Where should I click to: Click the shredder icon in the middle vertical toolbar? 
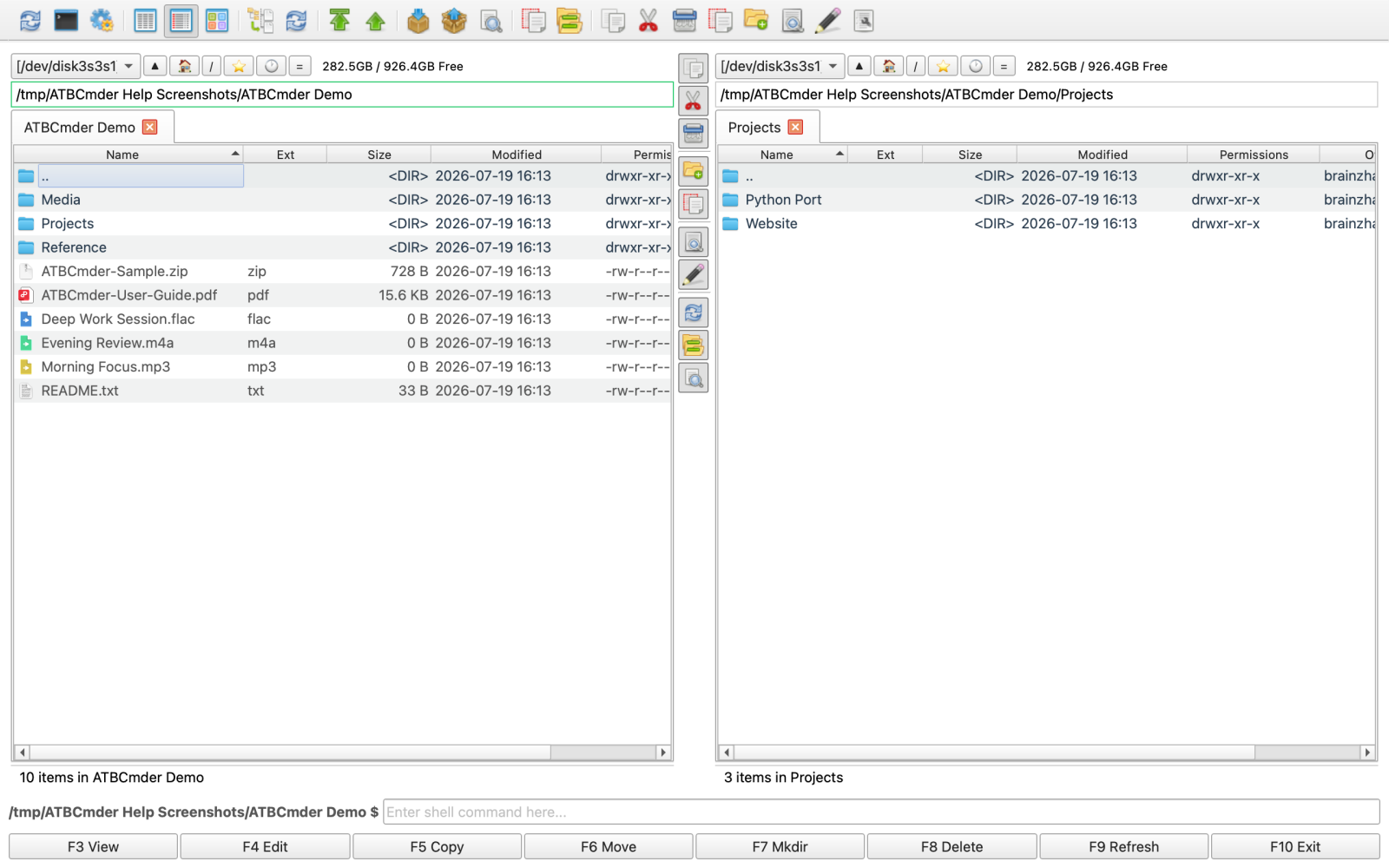point(693,133)
